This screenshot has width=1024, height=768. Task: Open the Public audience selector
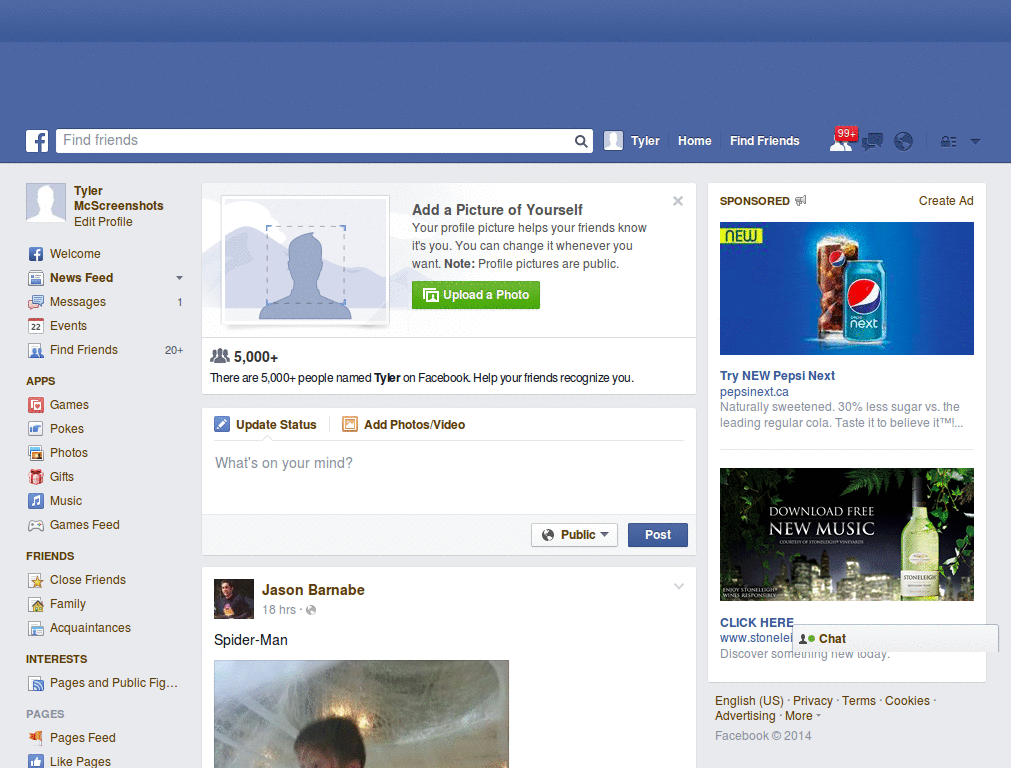coord(574,535)
